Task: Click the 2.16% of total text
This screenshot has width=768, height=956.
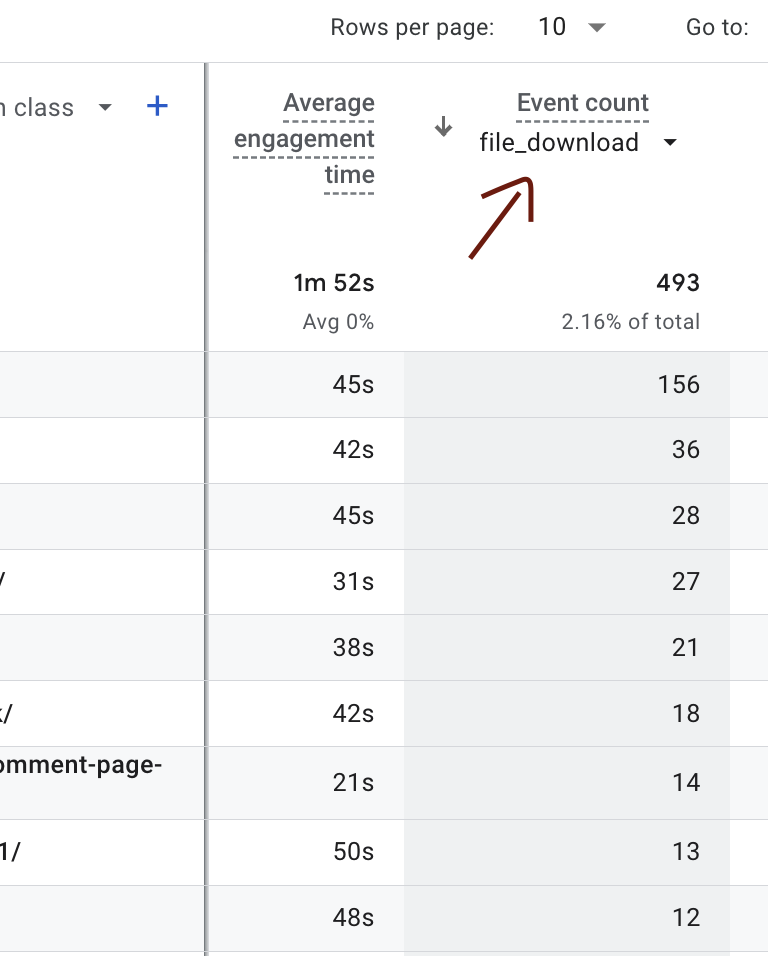Action: pos(631,322)
